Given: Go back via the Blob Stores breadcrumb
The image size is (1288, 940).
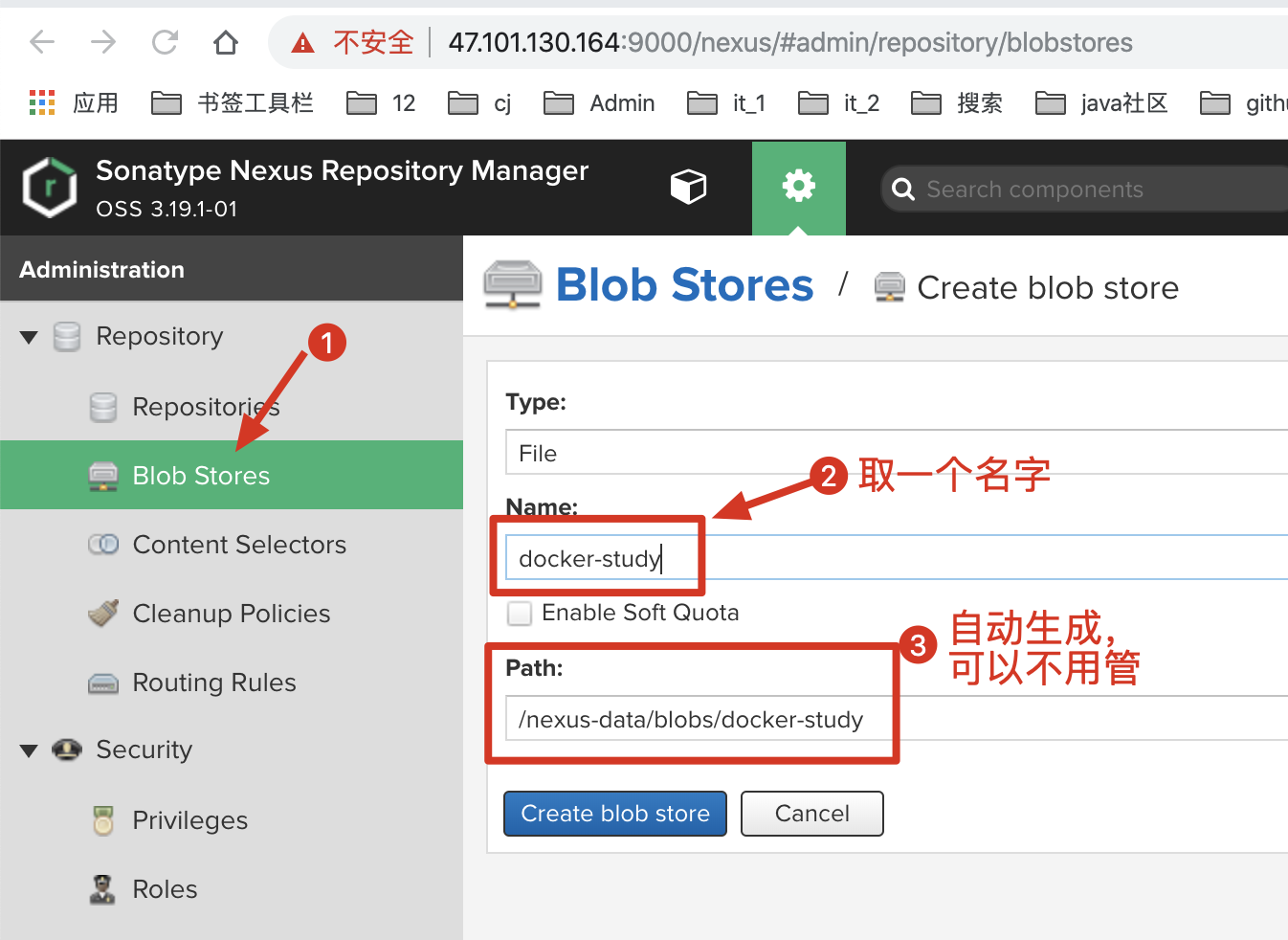Looking at the screenshot, I should tap(685, 285).
